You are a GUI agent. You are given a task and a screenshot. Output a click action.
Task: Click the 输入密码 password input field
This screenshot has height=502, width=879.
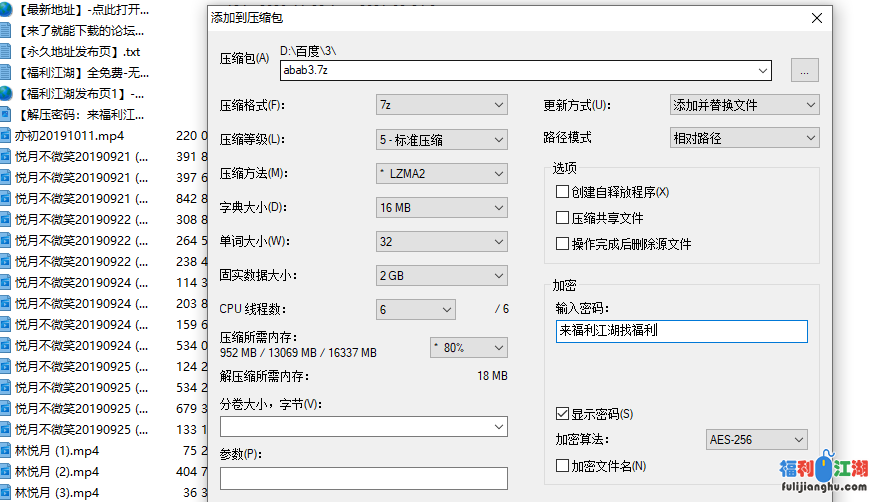681,331
